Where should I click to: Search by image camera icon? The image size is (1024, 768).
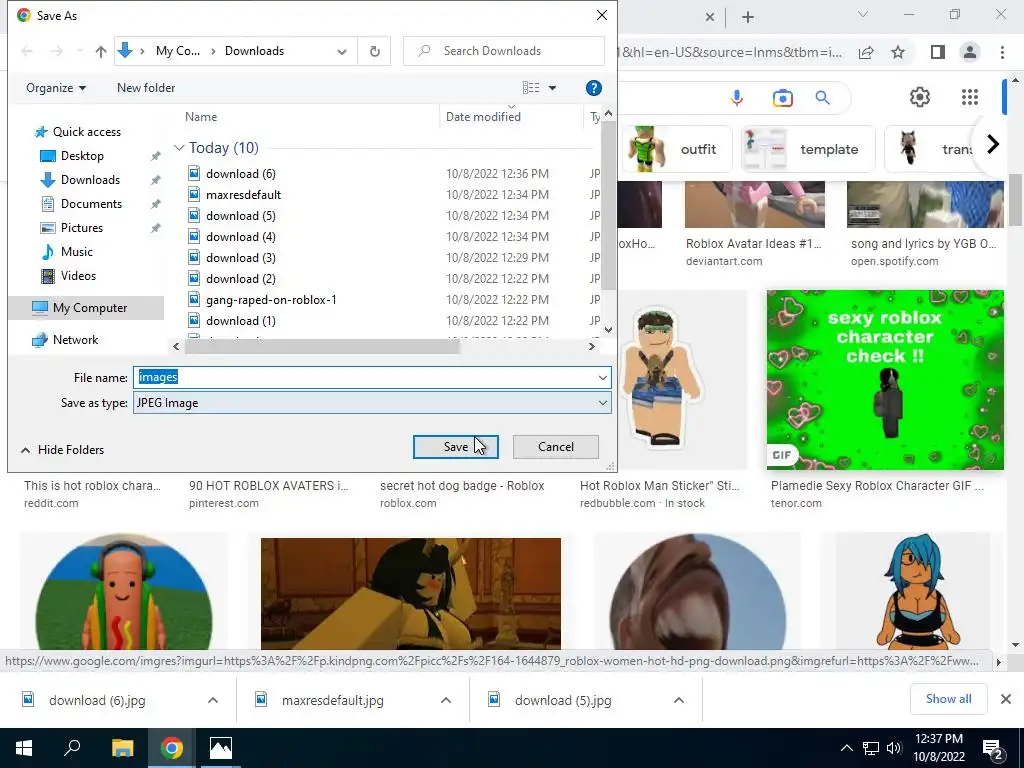click(782, 98)
